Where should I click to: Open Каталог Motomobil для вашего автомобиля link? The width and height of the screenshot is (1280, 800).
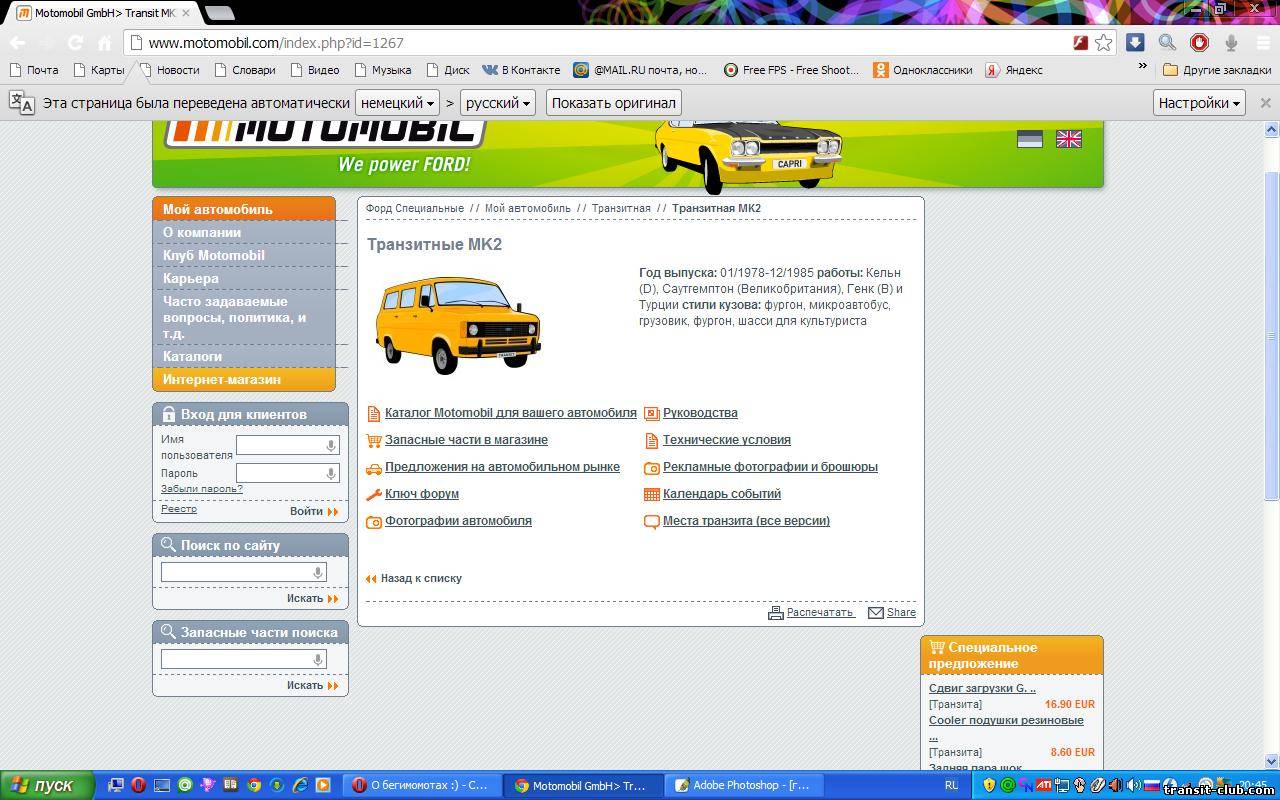(x=511, y=413)
